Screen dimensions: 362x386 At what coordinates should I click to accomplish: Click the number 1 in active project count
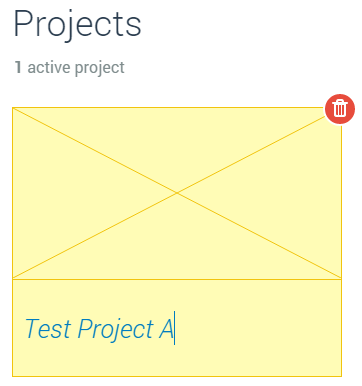[x=18, y=67]
